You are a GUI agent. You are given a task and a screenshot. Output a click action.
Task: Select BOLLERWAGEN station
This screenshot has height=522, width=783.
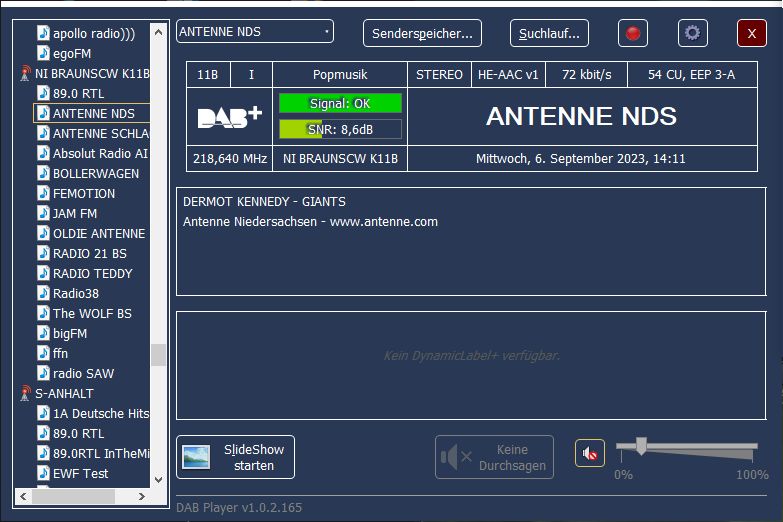point(96,173)
